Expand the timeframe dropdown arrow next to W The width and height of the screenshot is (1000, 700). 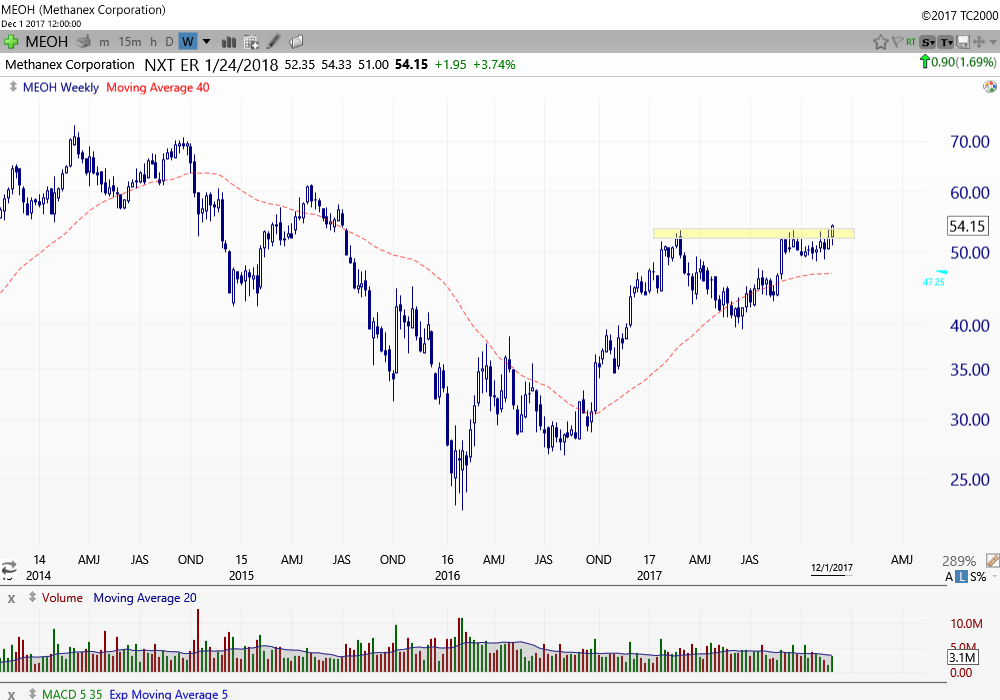pyautogui.click(x=206, y=42)
